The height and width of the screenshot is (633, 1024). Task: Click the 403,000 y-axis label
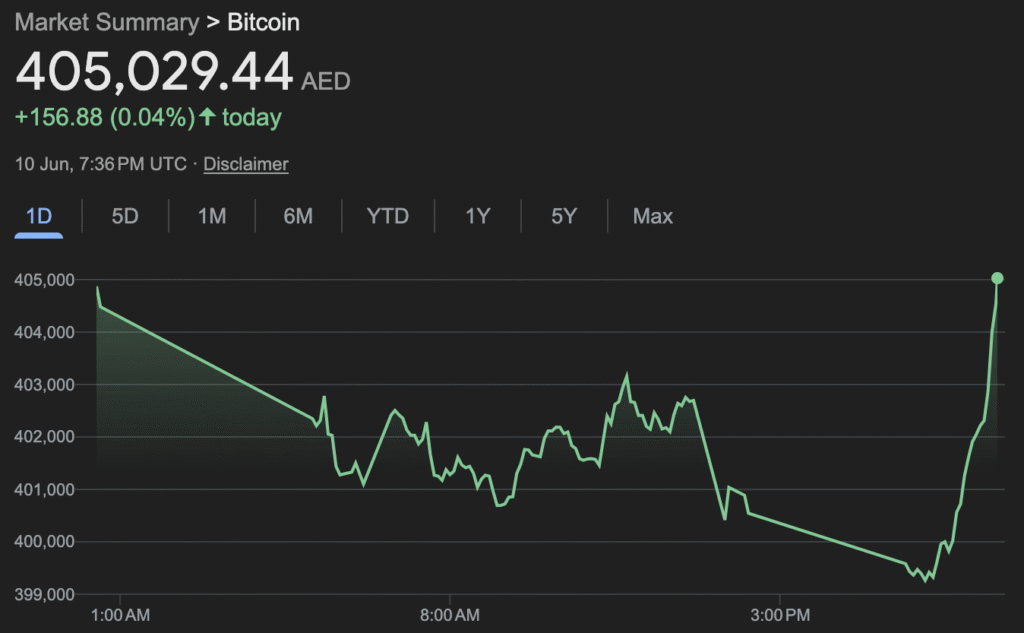coord(44,385)
